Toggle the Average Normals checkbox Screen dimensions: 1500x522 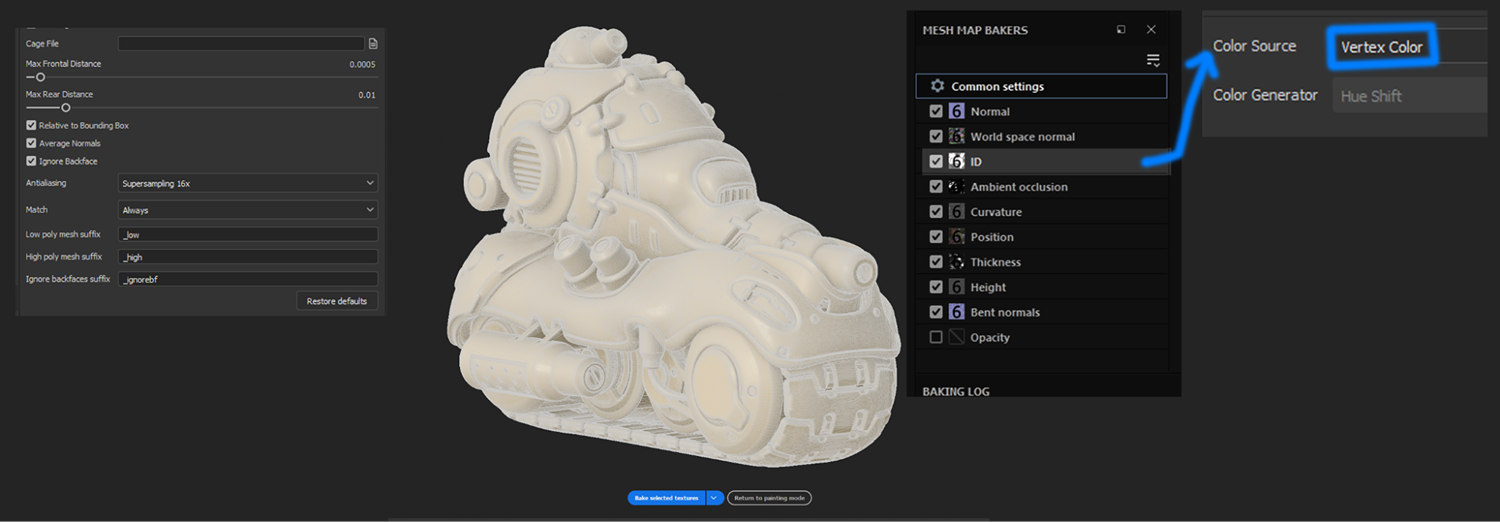point(31,143)
